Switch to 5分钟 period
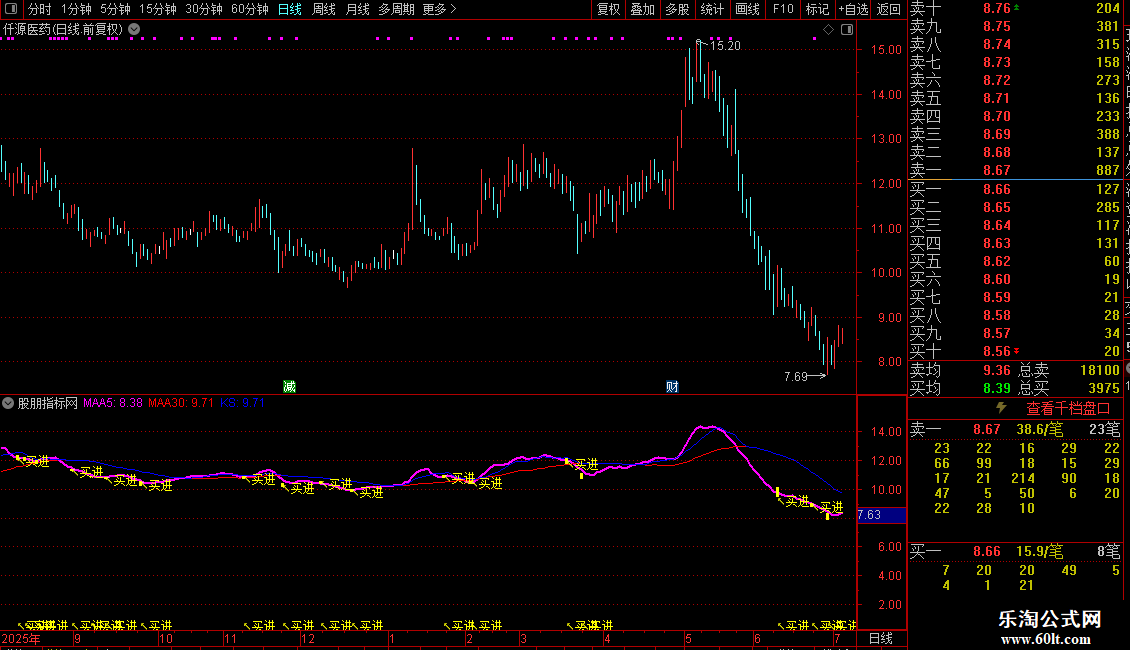 [x=115, y=9]
